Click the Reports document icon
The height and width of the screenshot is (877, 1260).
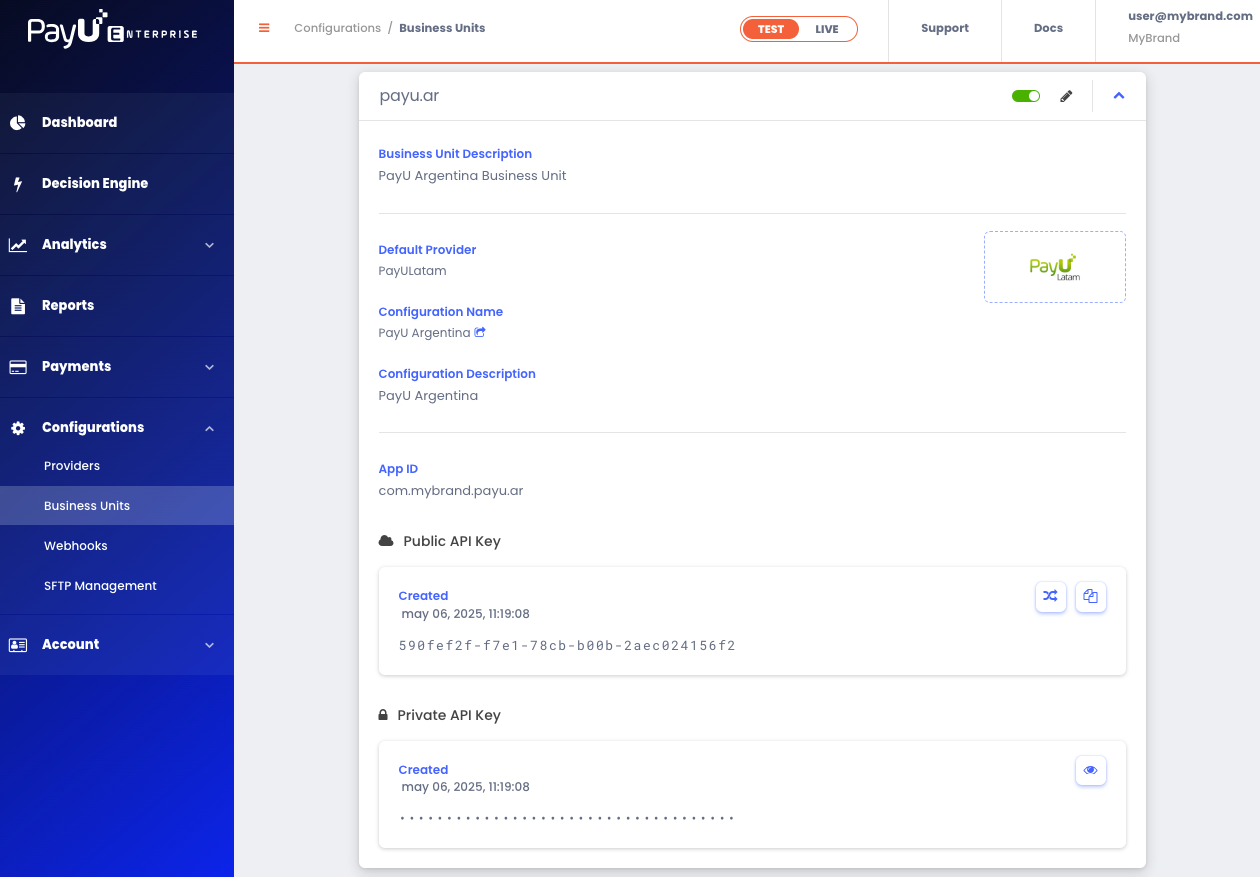(x=18, y=306)
